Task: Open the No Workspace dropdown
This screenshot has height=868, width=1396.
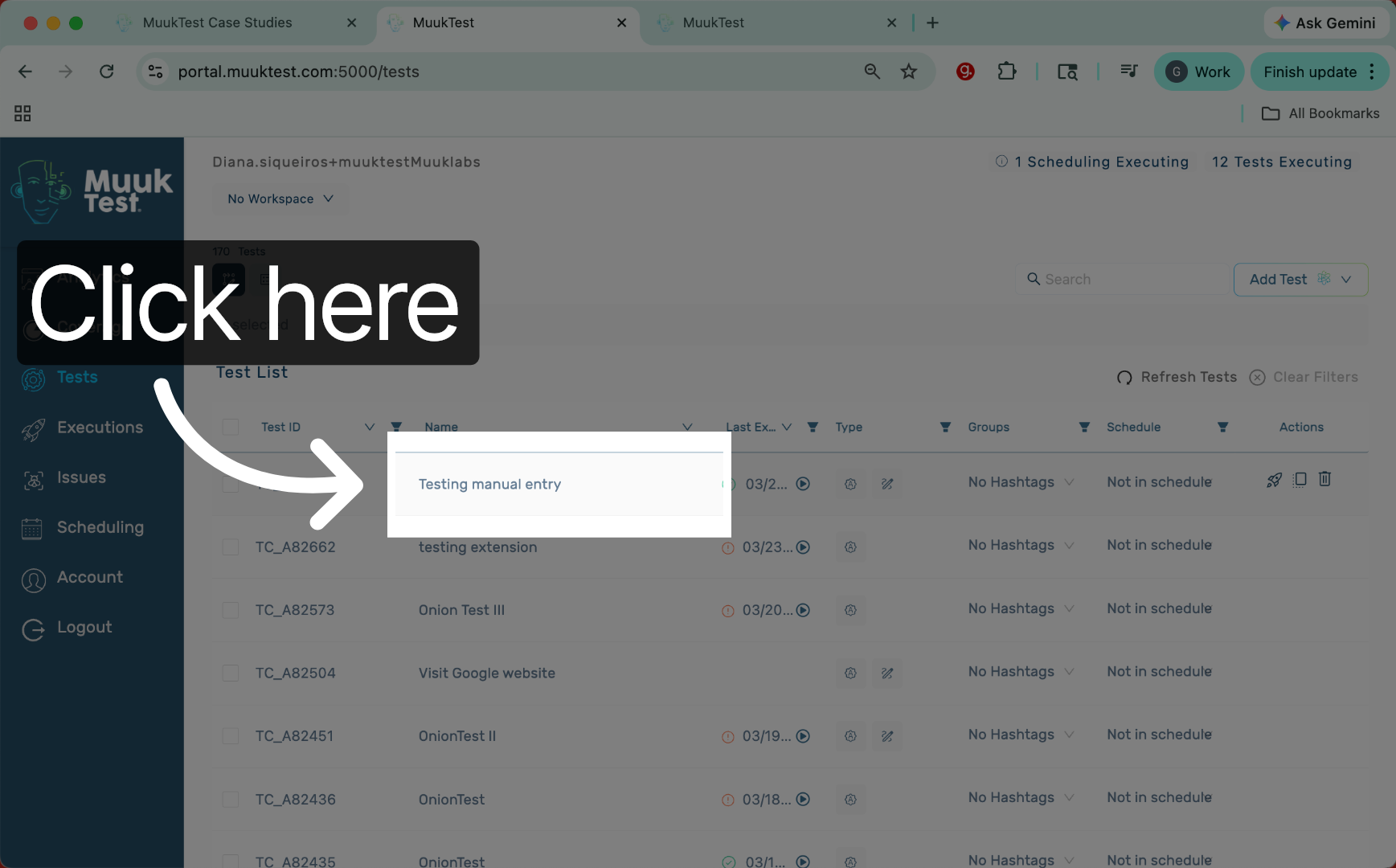Action: 280,199
